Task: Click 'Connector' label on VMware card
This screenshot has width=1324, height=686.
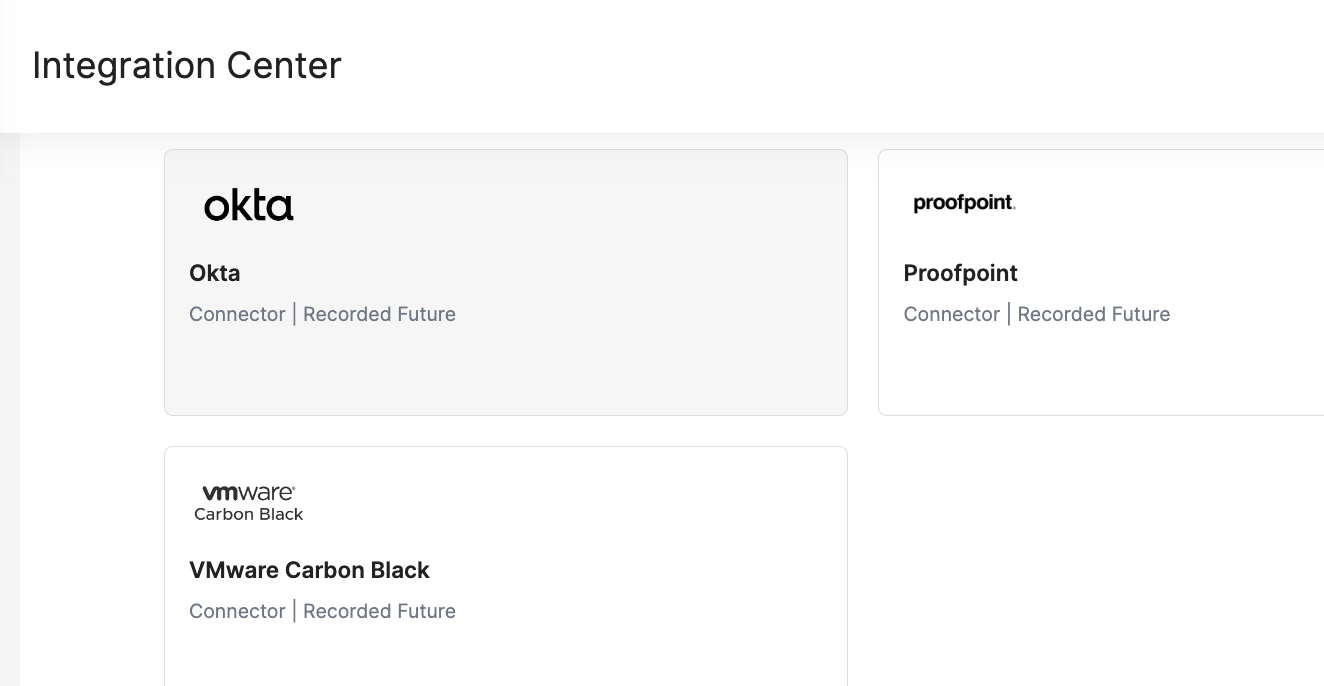Action: click(237, 611)
